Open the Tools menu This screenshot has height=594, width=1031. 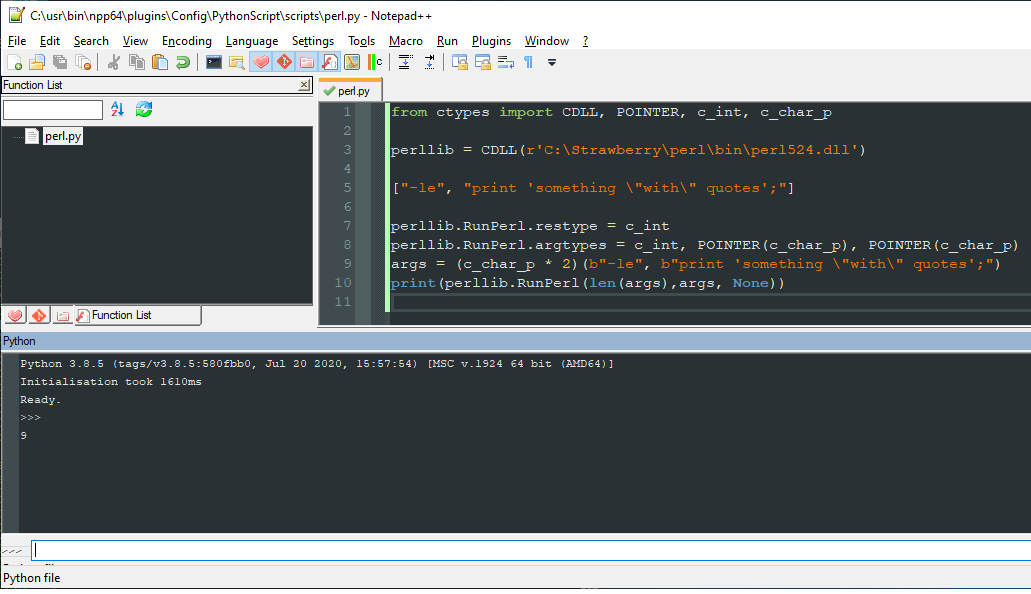pyautogui.click(x=362, y=41)
